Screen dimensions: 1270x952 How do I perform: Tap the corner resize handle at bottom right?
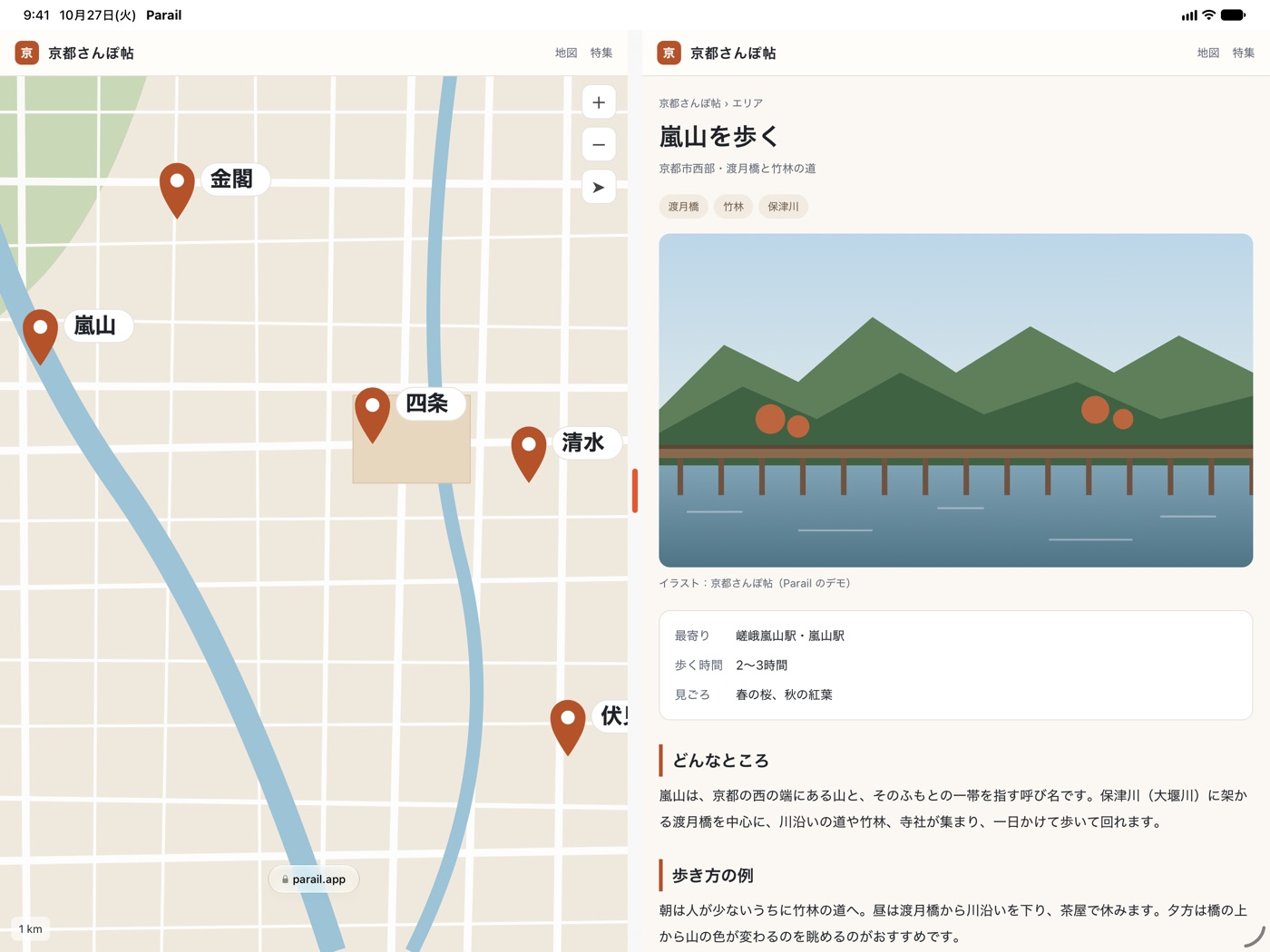click(1255, 937)
